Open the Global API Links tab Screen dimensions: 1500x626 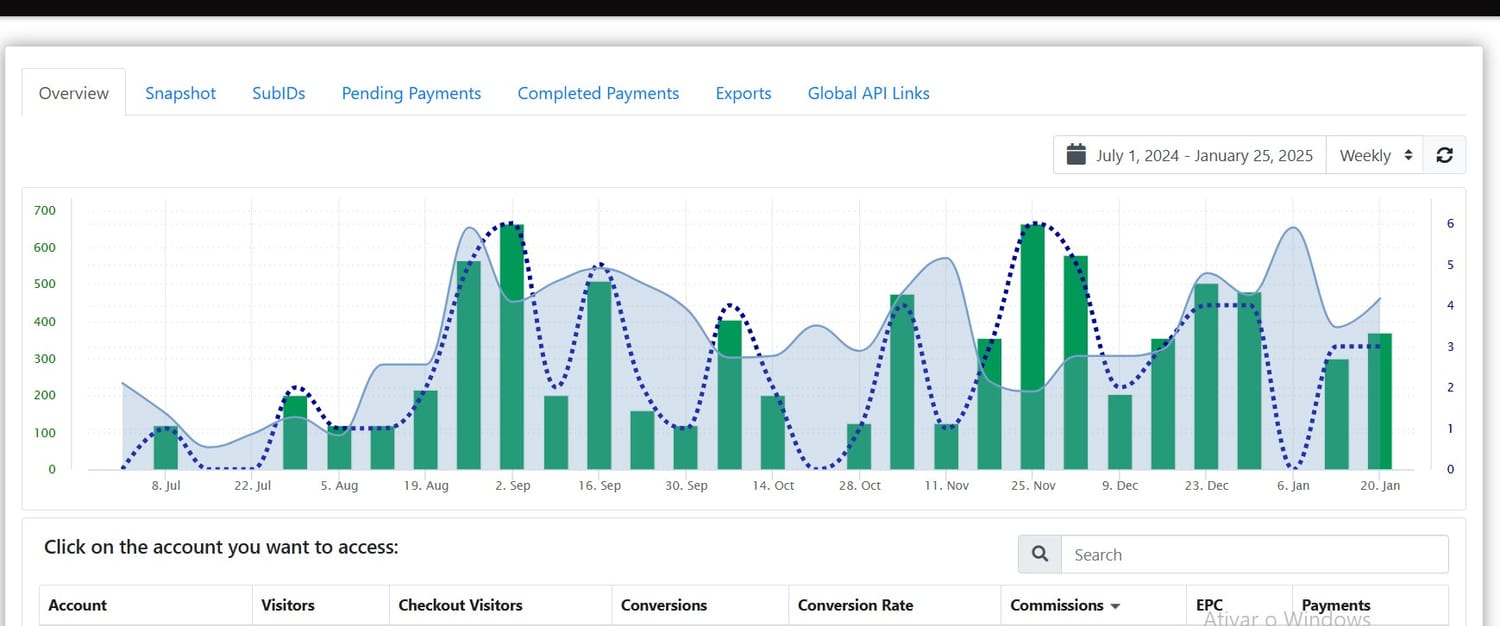(868, 93)
